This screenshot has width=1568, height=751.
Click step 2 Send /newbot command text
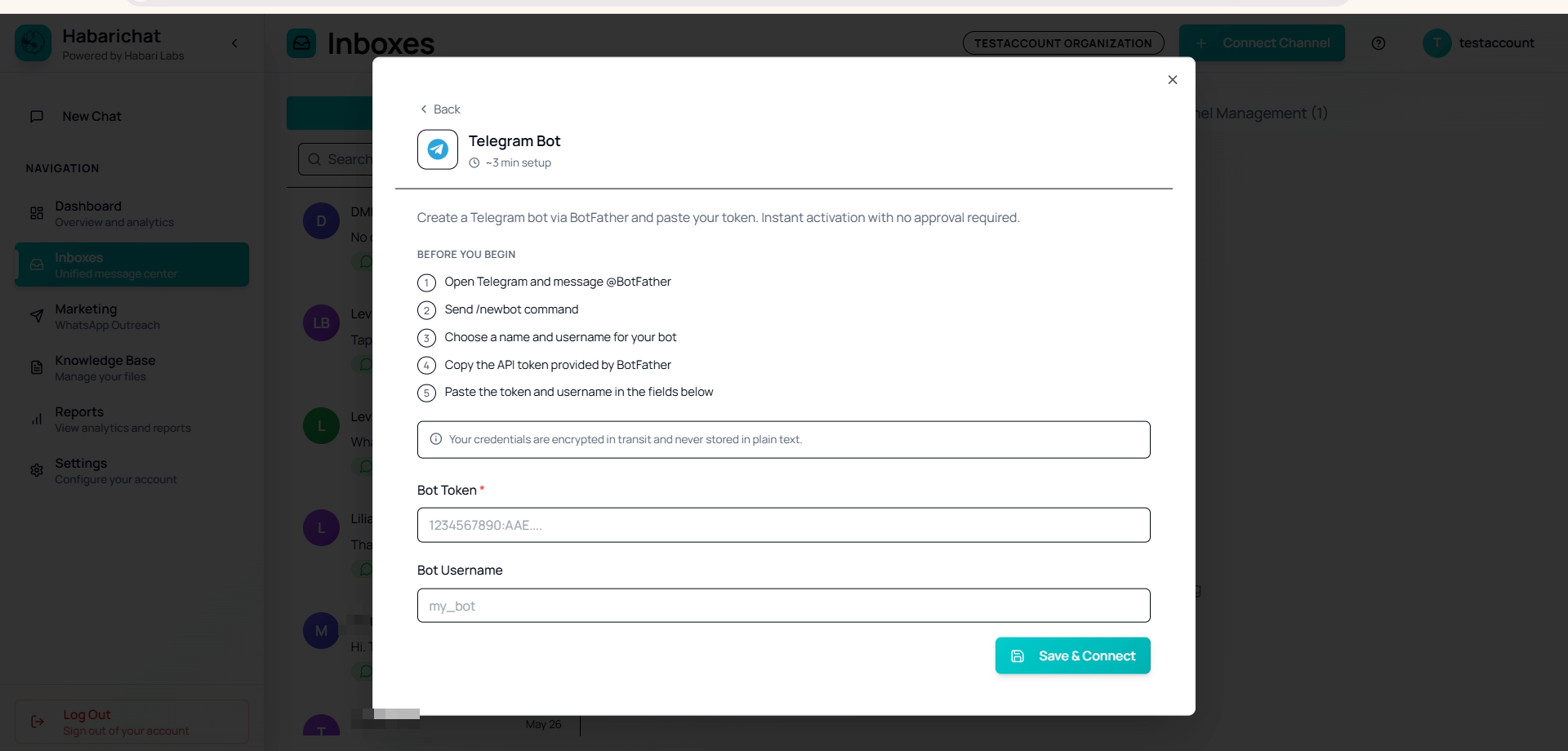(x=511, y=309)
